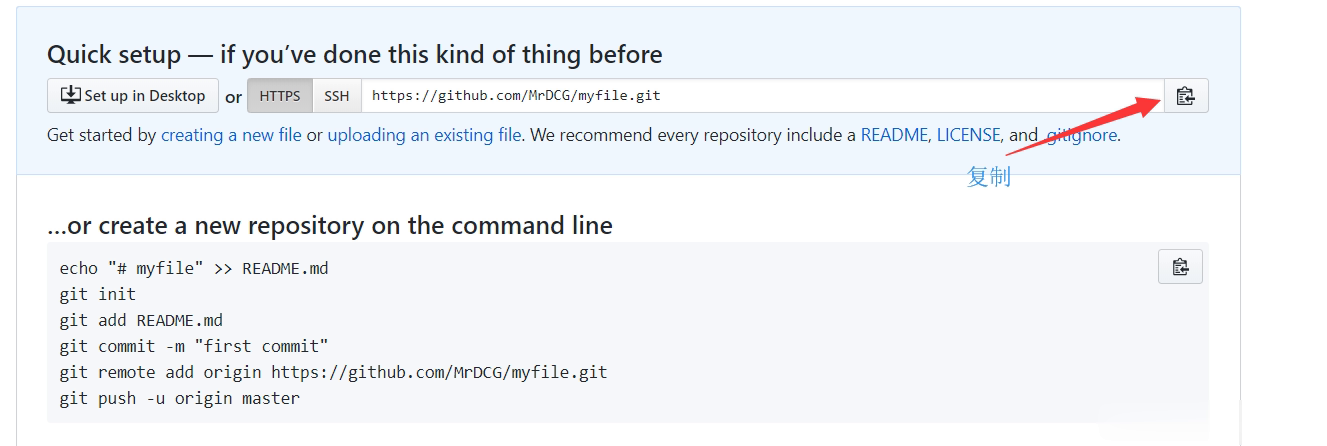This screenshot has height=446, width=1327.
Task: Follow the LICENSE link
Action: point(968,134)
